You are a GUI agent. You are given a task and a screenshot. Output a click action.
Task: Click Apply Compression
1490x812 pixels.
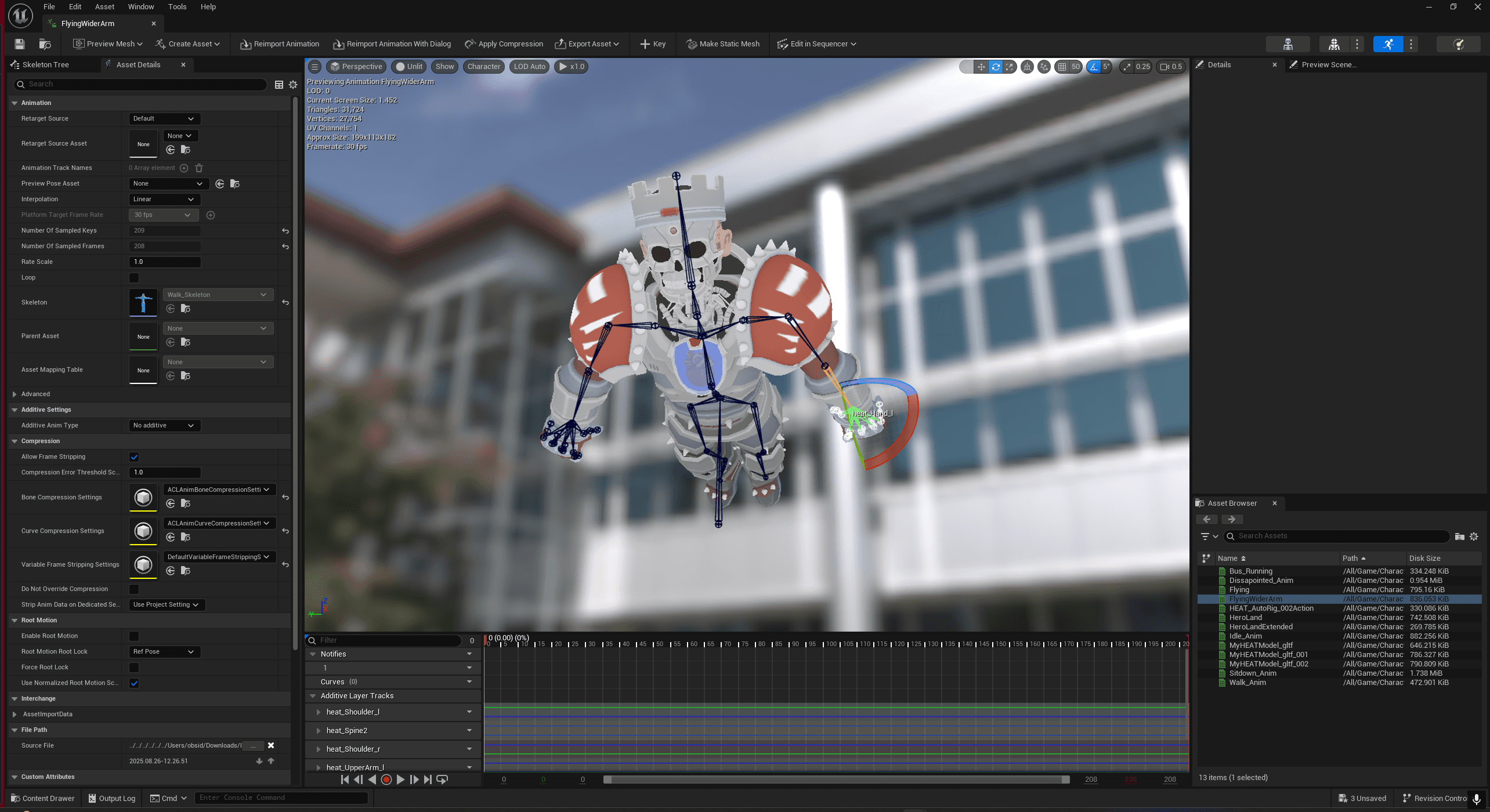coord(504,44)
